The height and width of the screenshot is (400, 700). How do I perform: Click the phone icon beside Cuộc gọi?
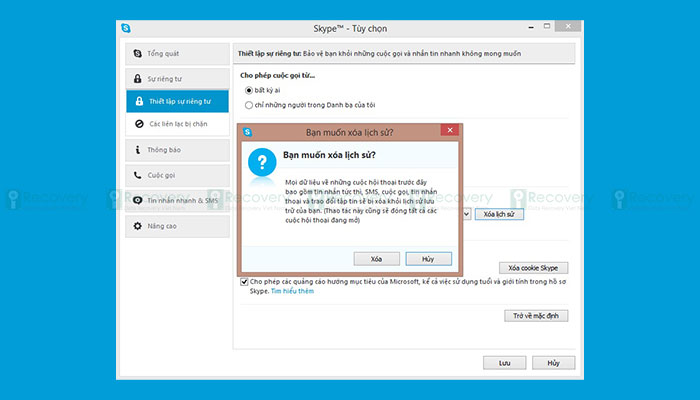click(x=138, y=175)
